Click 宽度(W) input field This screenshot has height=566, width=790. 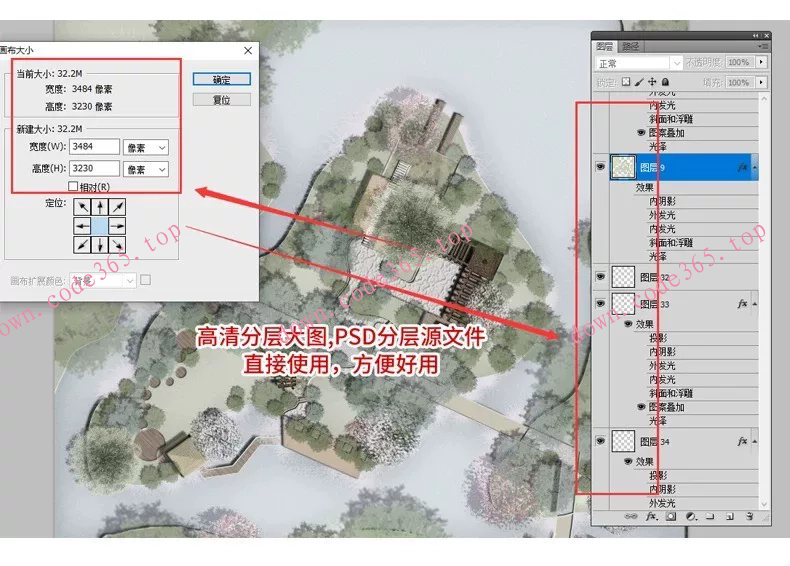click(94, 147)
